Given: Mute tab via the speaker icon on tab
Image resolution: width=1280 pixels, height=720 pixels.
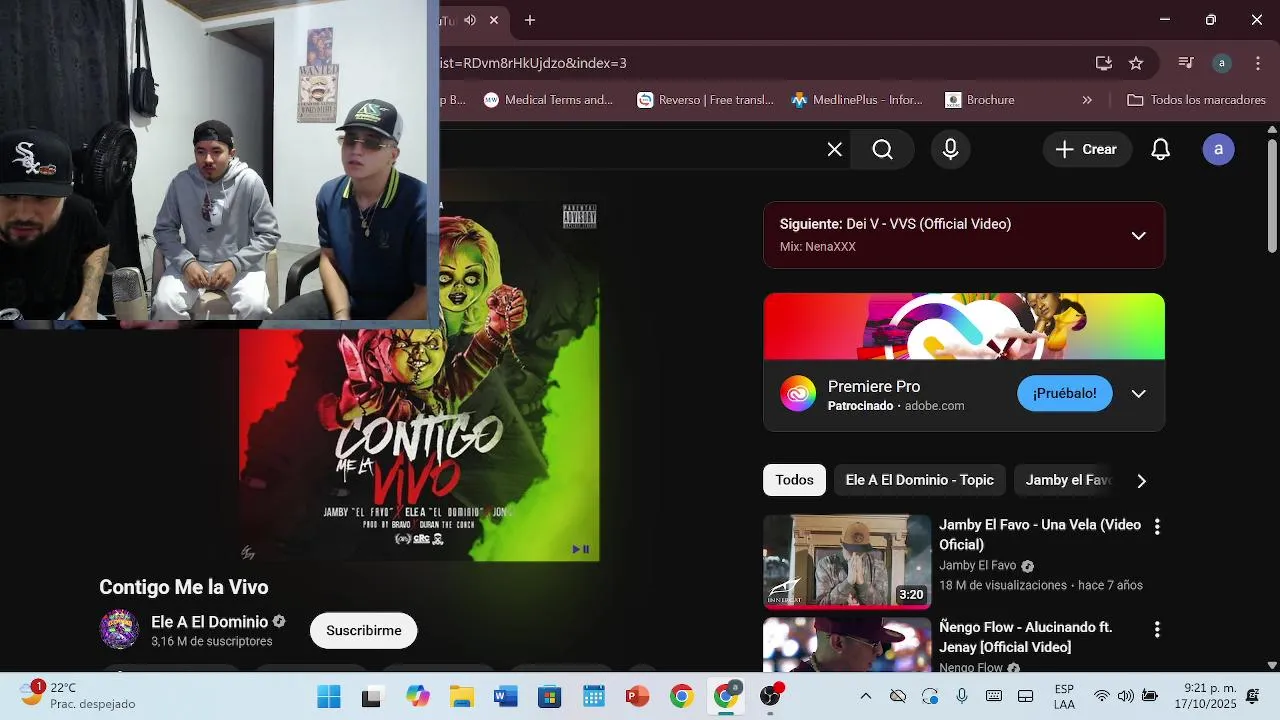Looking at the screenshot, I should tap(470, 20).
